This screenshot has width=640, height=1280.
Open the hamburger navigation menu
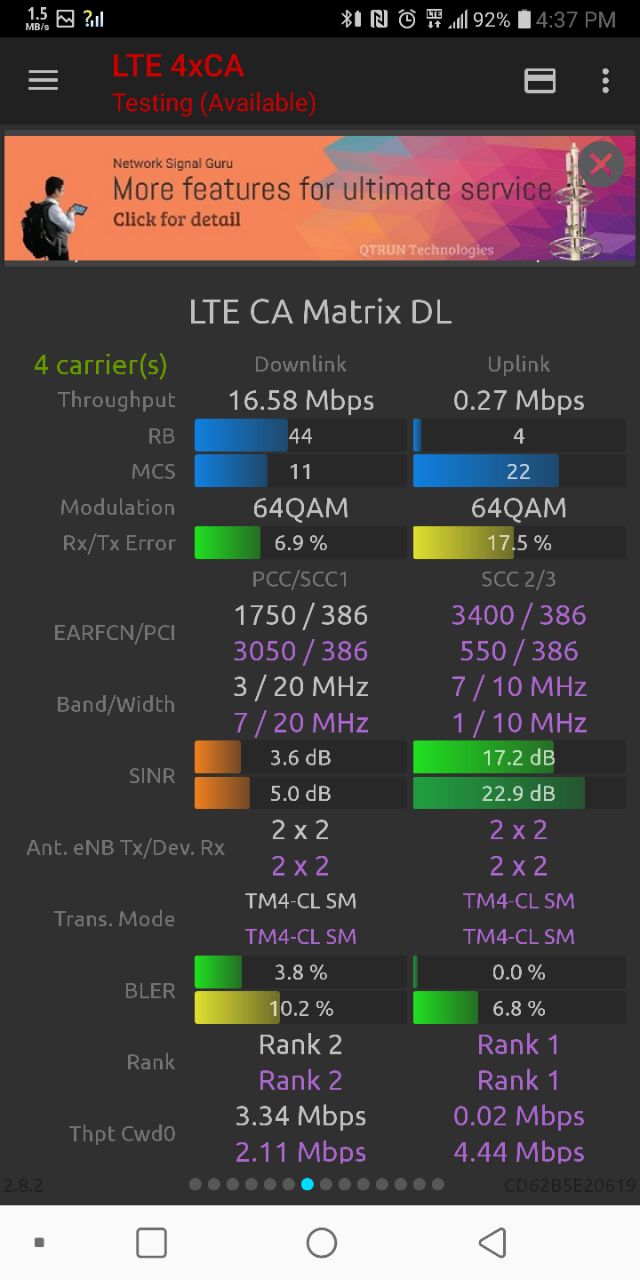click(x=43, y=81)
